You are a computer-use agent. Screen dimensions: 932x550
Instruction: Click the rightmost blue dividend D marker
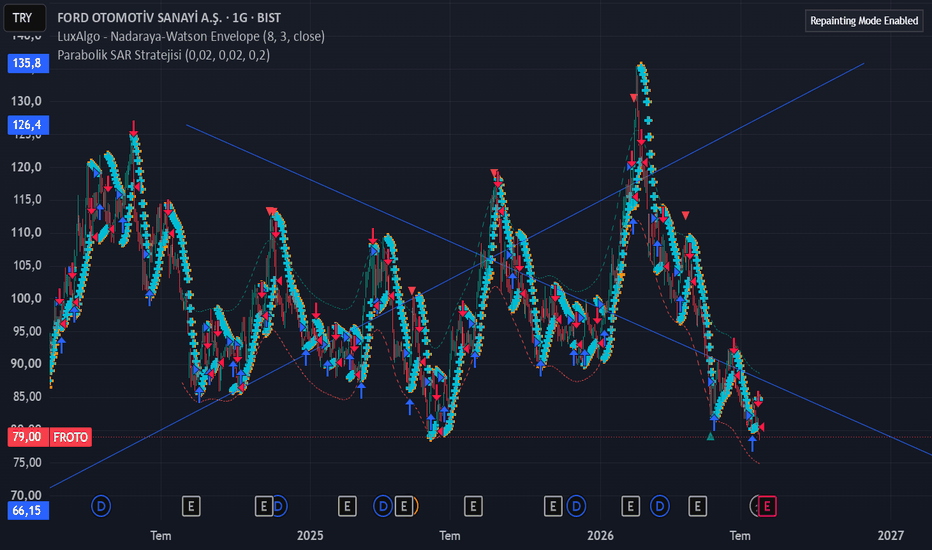tap(660, 507)
